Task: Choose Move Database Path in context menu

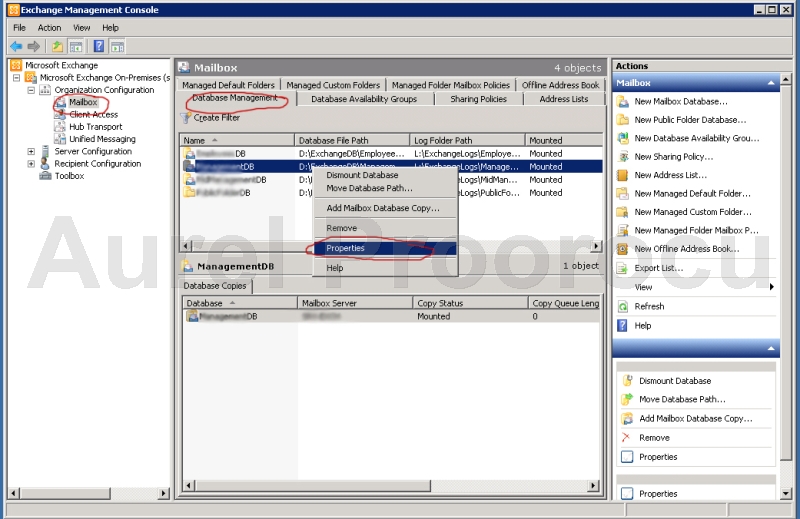Action: coord(385,188)
